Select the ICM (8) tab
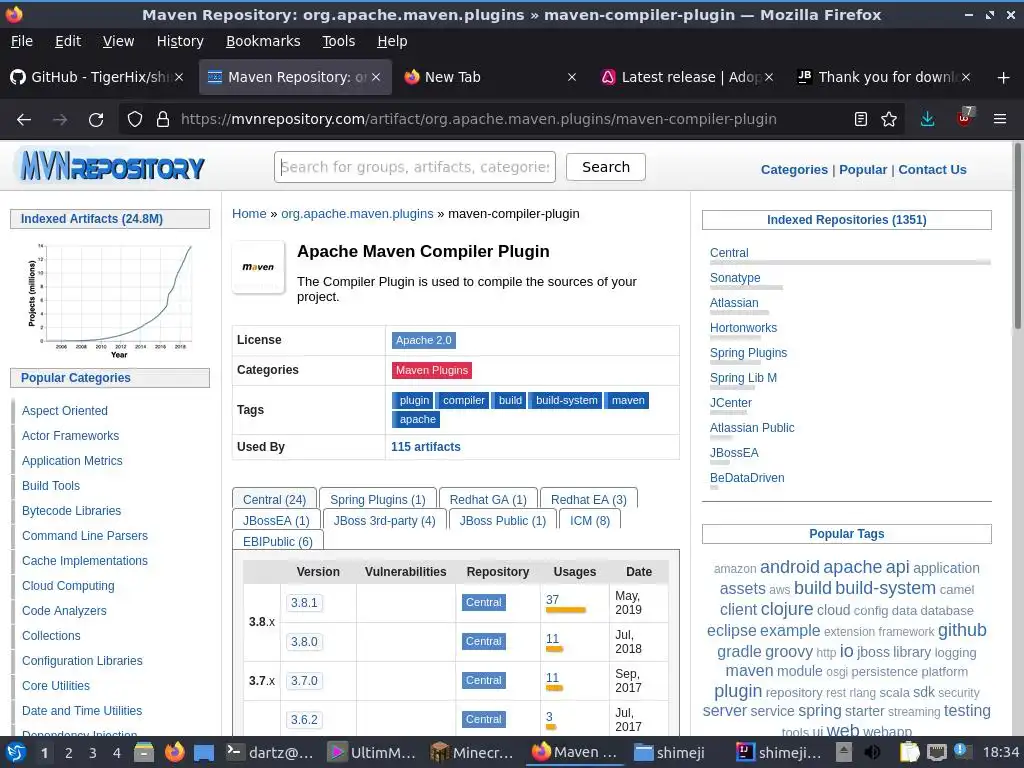1024x768 pixels. pyautogui.click(x=590, y=520)
